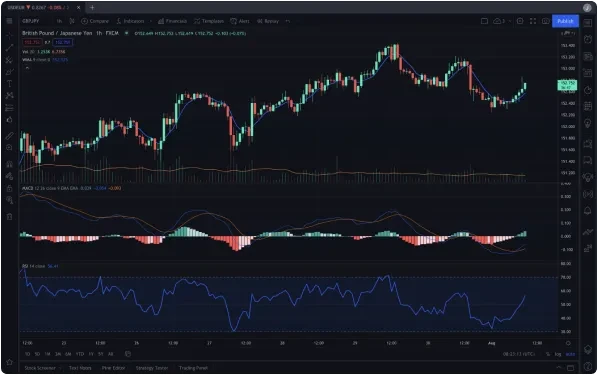
Task: Open the favorites star at the bottom left
Action: tap(10, 362)
